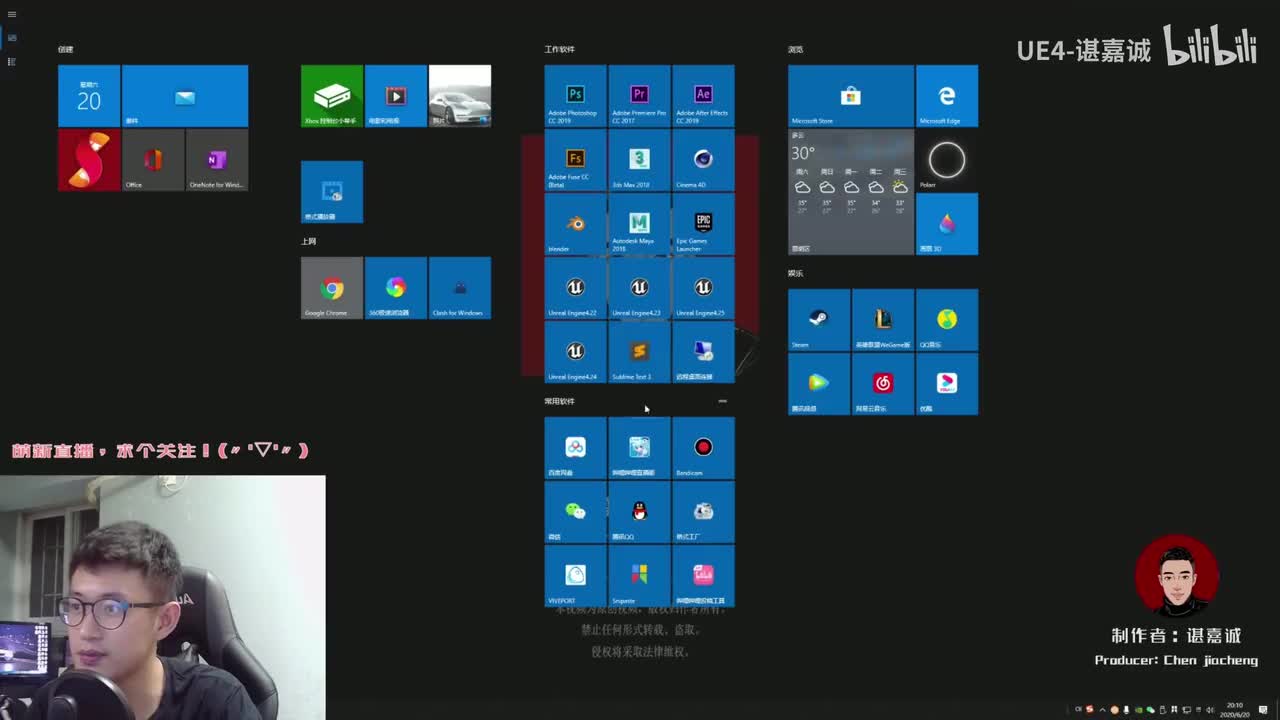1280x720 pixels.
Task: Open Adobe Photoshop CC 2019 tile
Action: [575, 96]
